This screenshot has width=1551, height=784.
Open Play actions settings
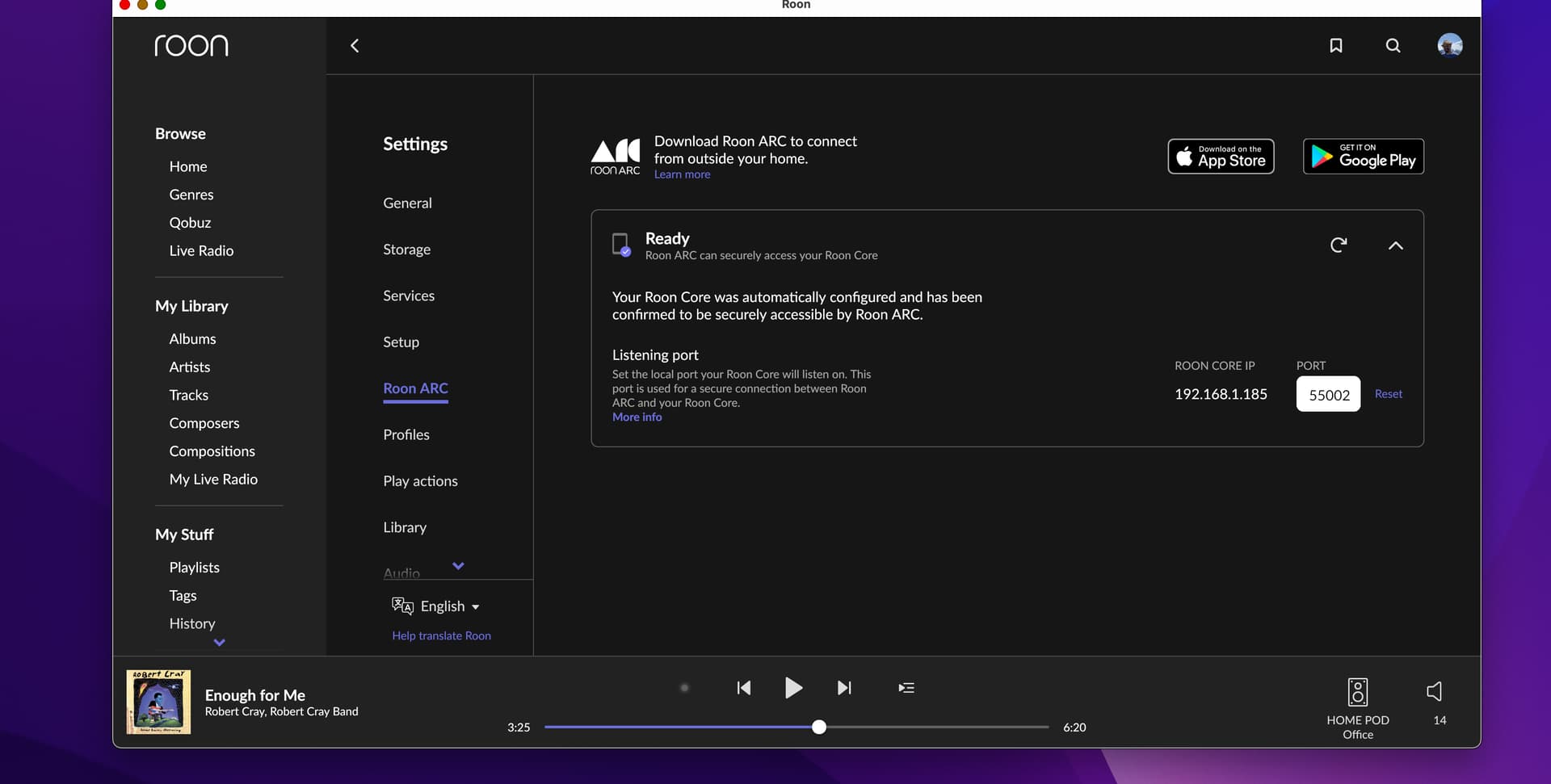pos(420,481)
